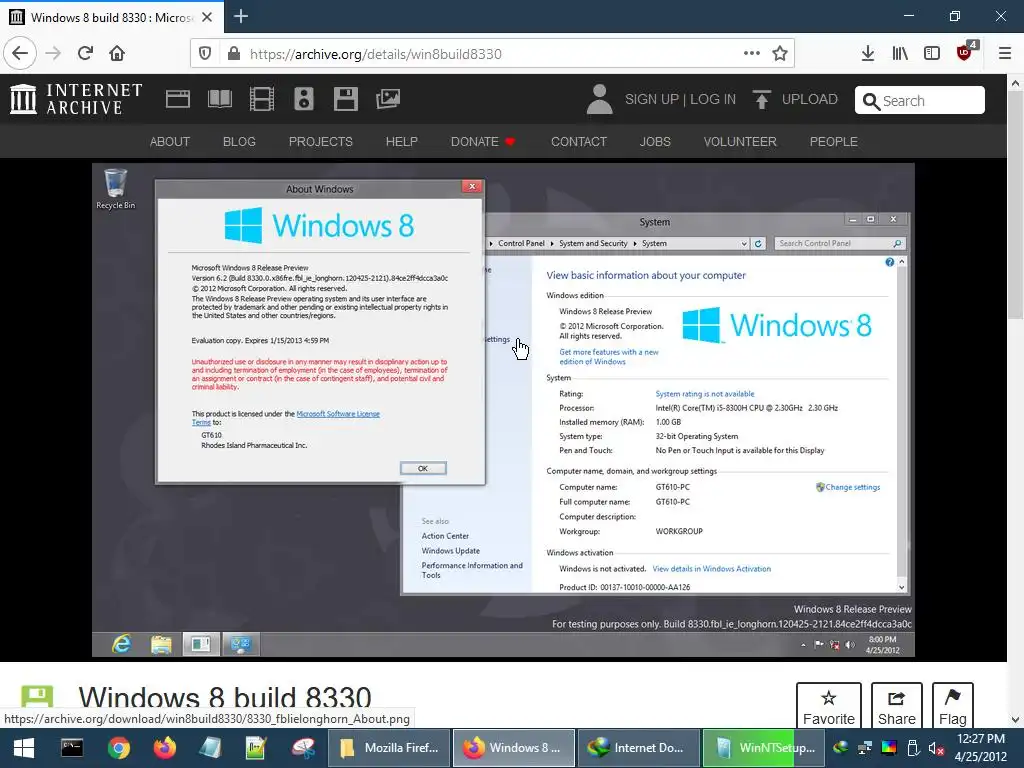
Task: Open the HELP menu item
Action: pos(402,142)
